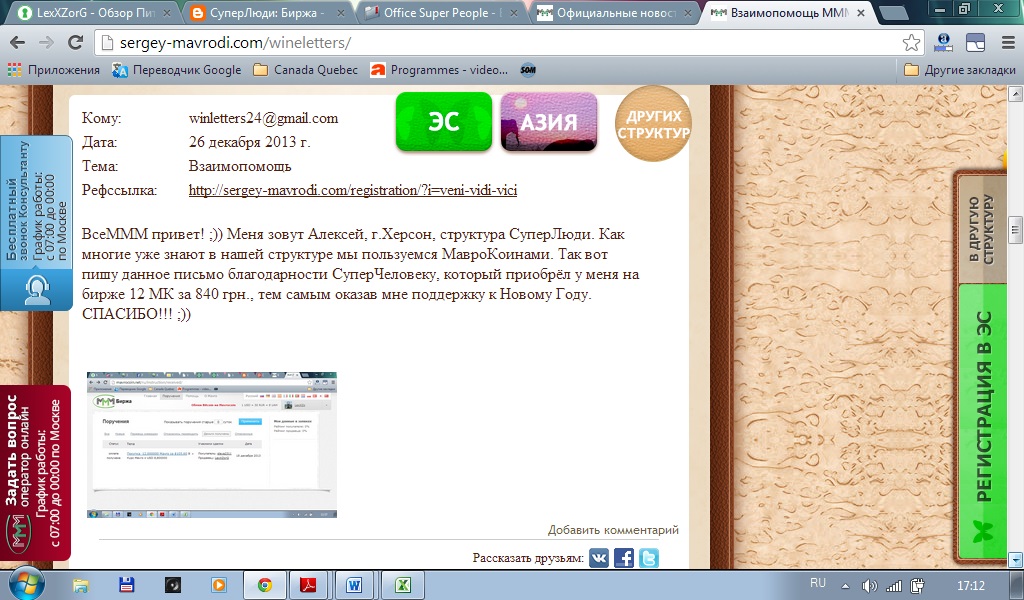Click the date text 26 декабря 2013 г.
1024x600 pixels.
(249, 142)
